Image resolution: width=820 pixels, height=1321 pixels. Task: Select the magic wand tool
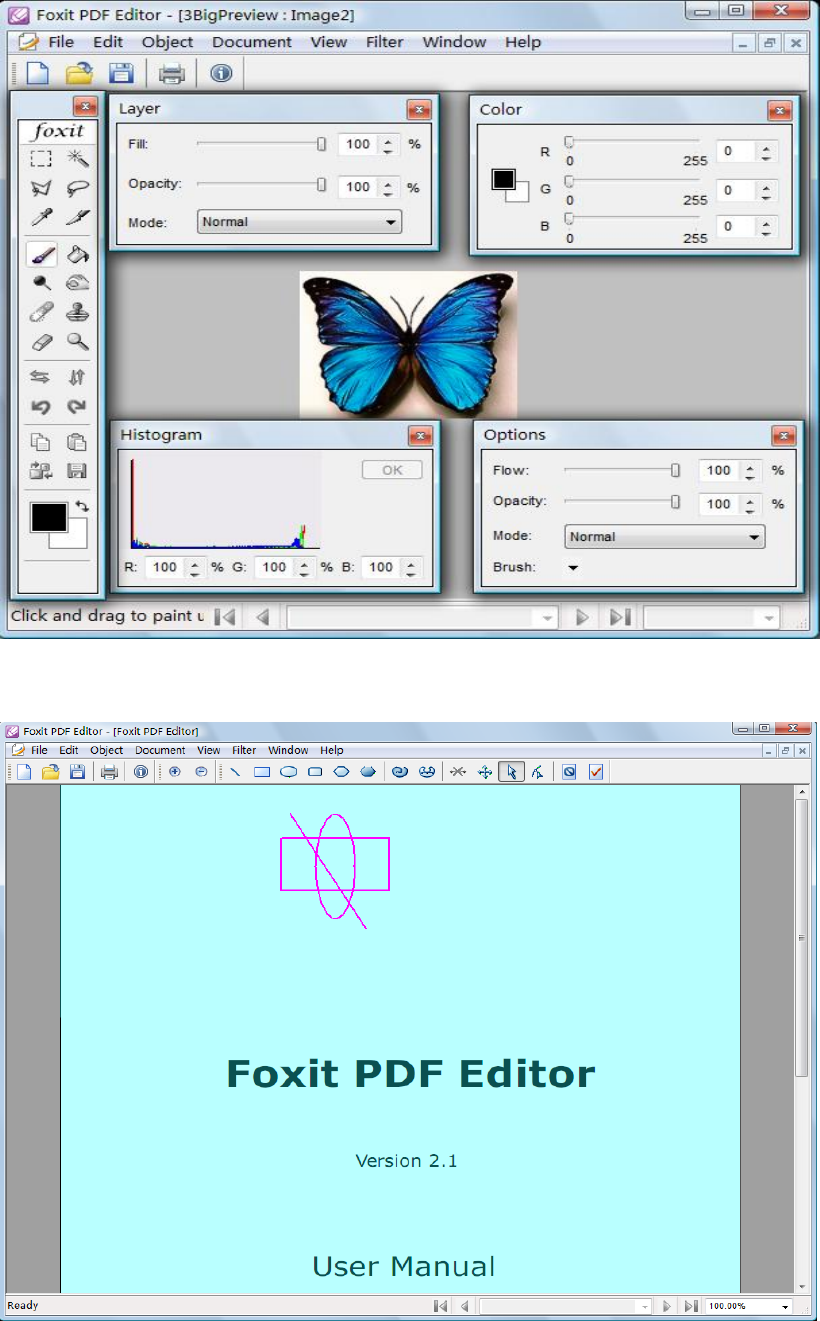tap(77, 158)
